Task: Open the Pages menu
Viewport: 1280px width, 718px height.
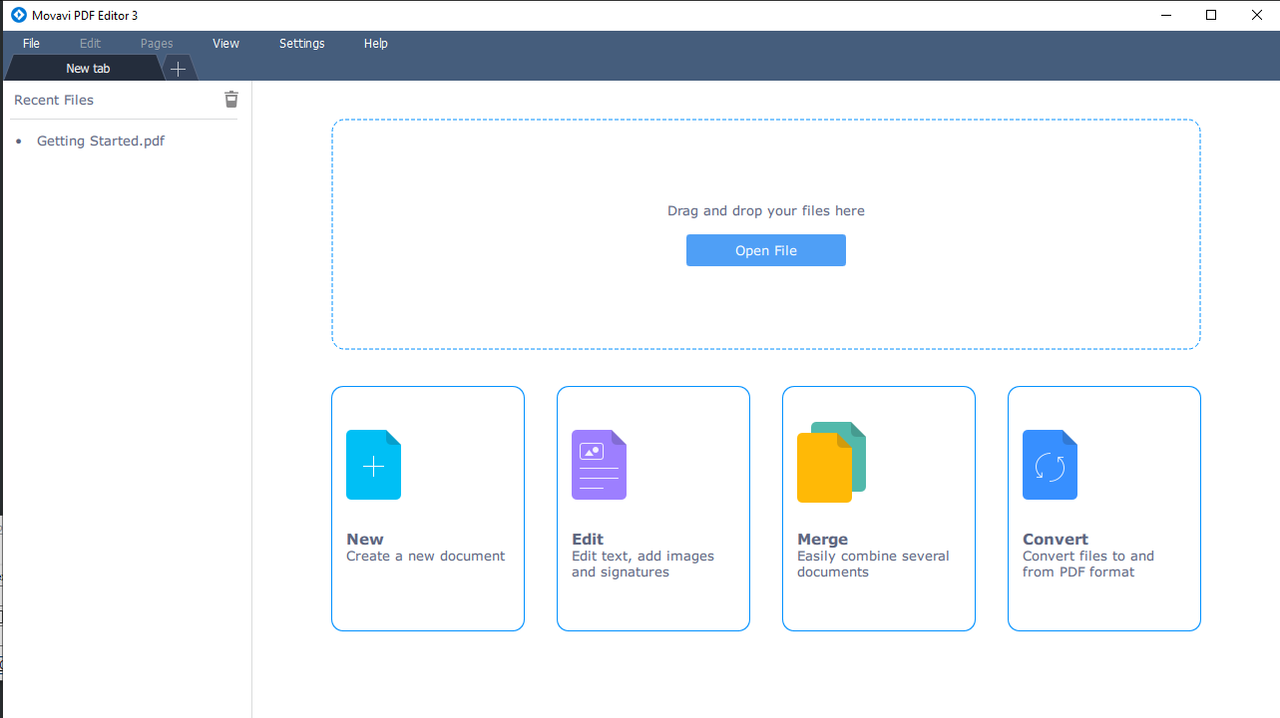Action: click(x=157, y=43)
